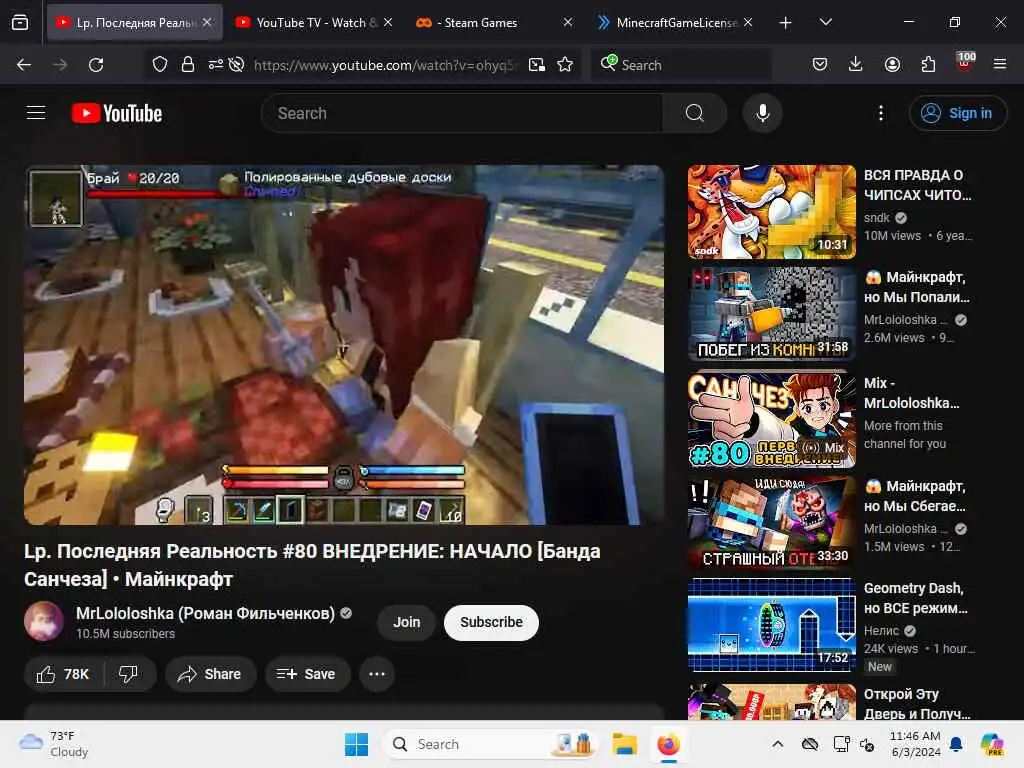Viewport: 1024px width, 768px height.
Task: Open the Firefox downloads panel
Action: click(856, 64)
